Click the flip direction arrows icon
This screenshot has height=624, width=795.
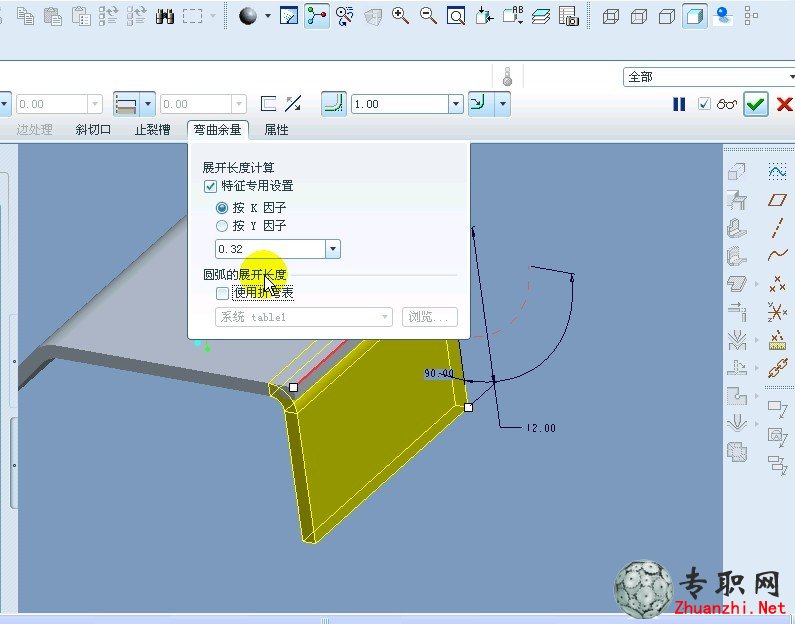coord(293,104)
